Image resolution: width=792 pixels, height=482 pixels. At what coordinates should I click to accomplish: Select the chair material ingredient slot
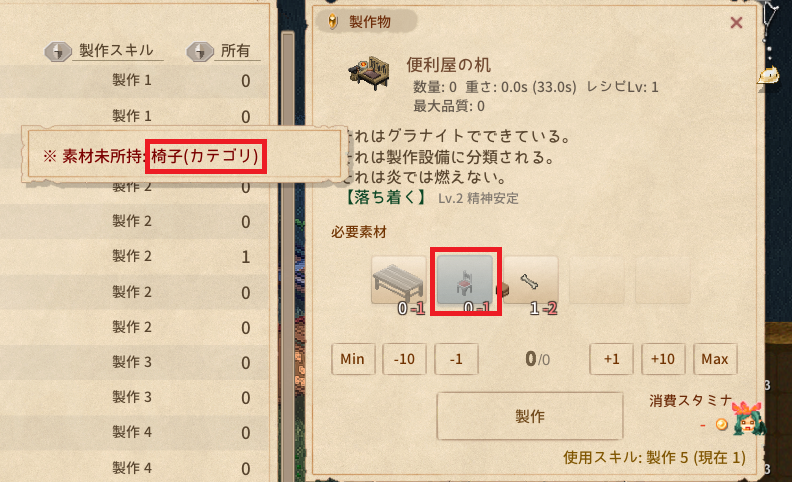coord(465,280)
